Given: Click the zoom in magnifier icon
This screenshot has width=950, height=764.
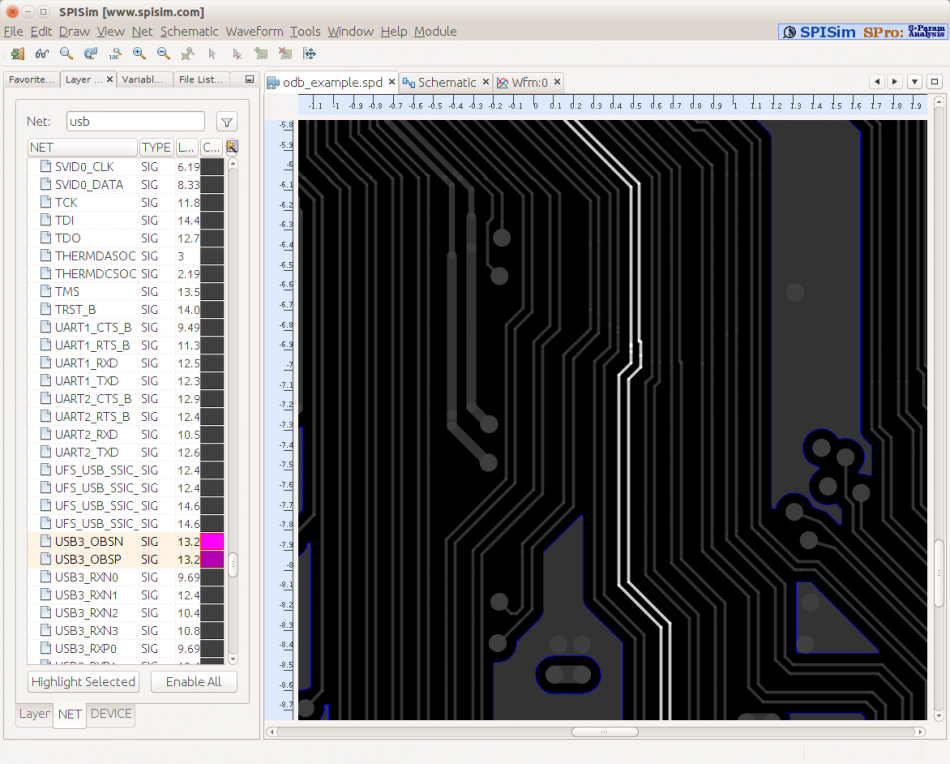Looking at the screenshot, I should point(139,53).
